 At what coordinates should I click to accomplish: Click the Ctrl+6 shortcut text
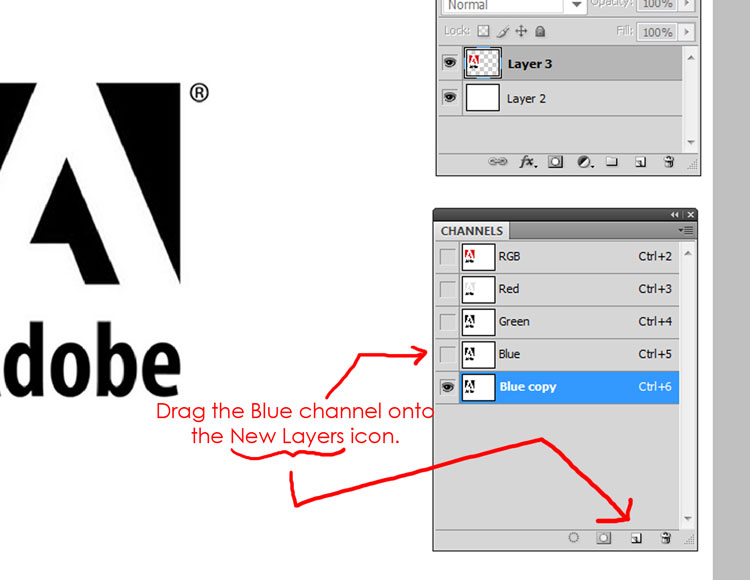(x=655, y=386)
